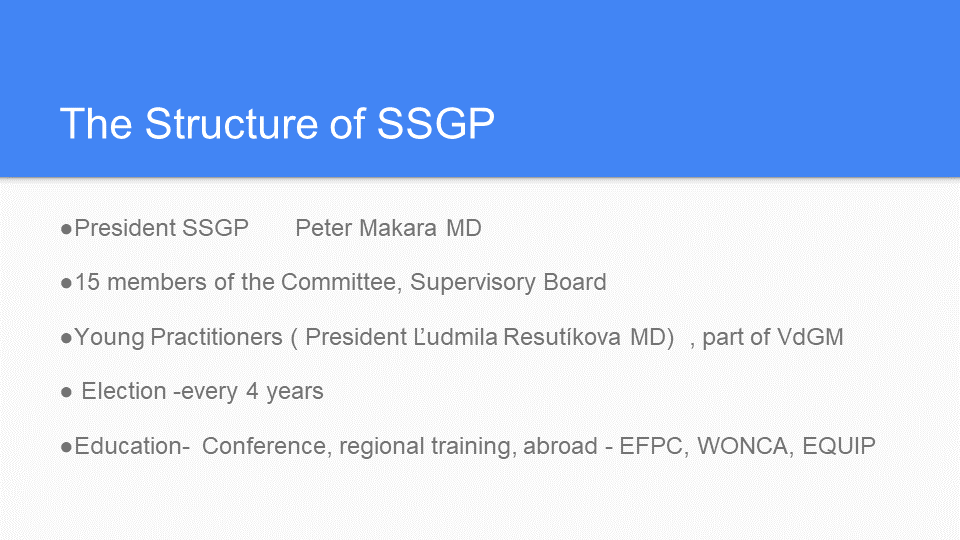Click the bullet before "Education-"
Image resolution: width=960 pixels, height=540 pixels.
click(67, 447)
